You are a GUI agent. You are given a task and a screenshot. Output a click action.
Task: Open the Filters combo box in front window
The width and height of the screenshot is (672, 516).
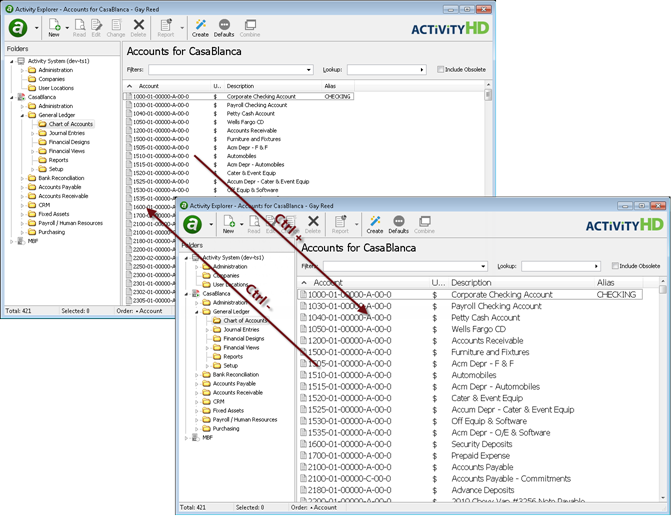click(x=405, y=266)
